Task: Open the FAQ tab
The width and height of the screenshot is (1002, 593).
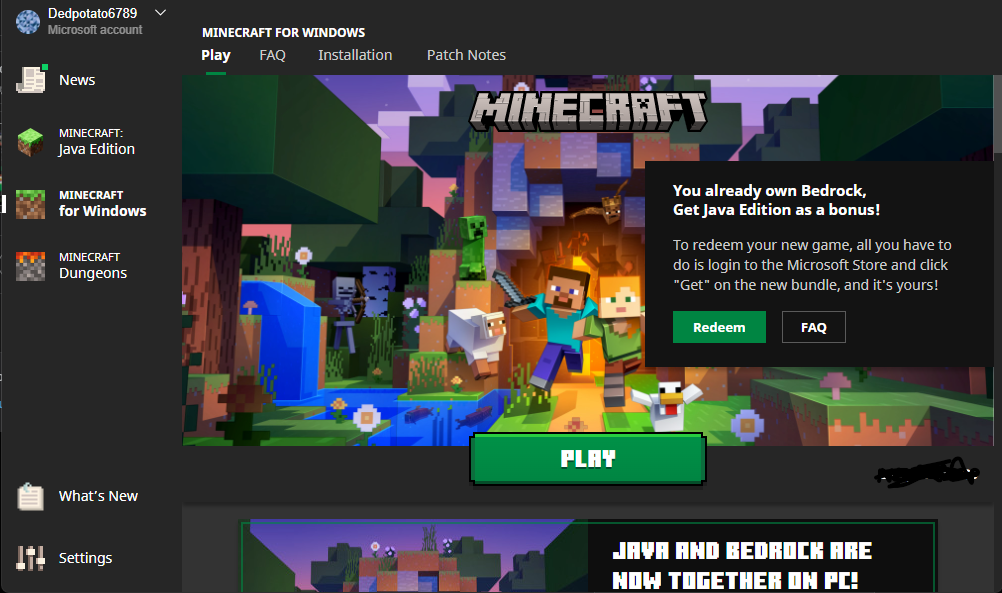Action: (272, 55)
